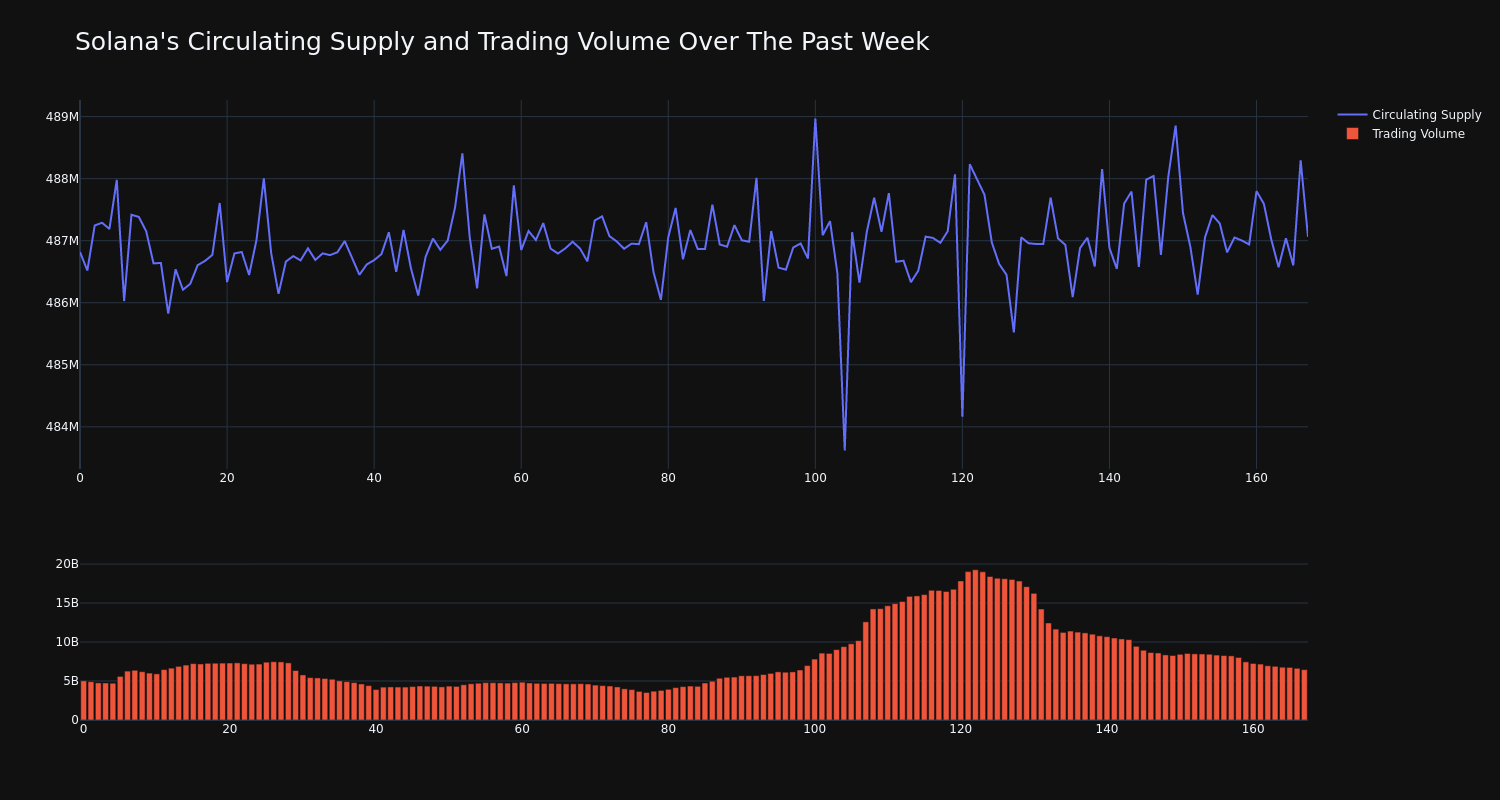This screenshot has height=800, width=1500.
Task: Click the 60 x-axis tick on supply chart
Action: point(521,478)
